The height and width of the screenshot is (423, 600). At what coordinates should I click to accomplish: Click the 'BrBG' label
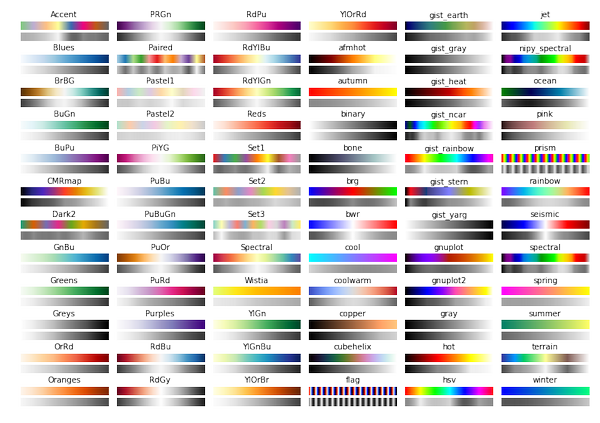(64, 81)
